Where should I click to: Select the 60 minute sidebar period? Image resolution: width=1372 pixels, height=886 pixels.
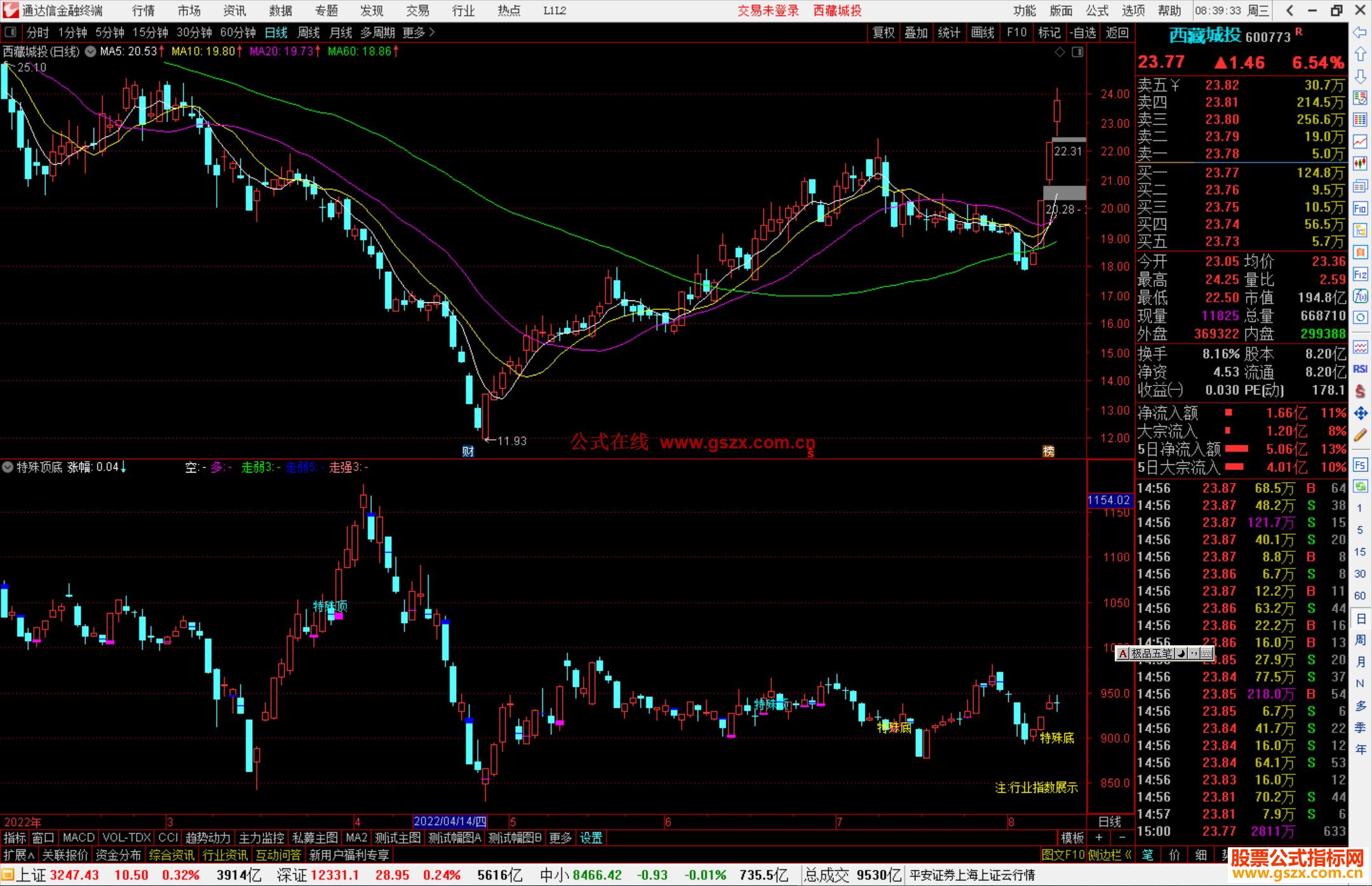[1360, 596]
